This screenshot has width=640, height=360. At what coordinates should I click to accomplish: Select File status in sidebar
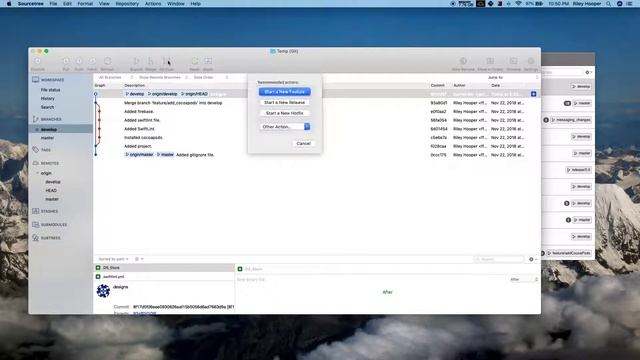(x=50, y=90)
